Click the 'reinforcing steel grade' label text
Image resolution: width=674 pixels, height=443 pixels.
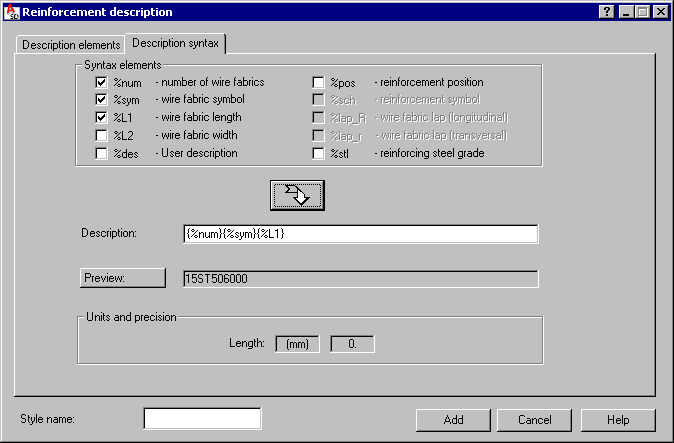[x=432, y=153]
